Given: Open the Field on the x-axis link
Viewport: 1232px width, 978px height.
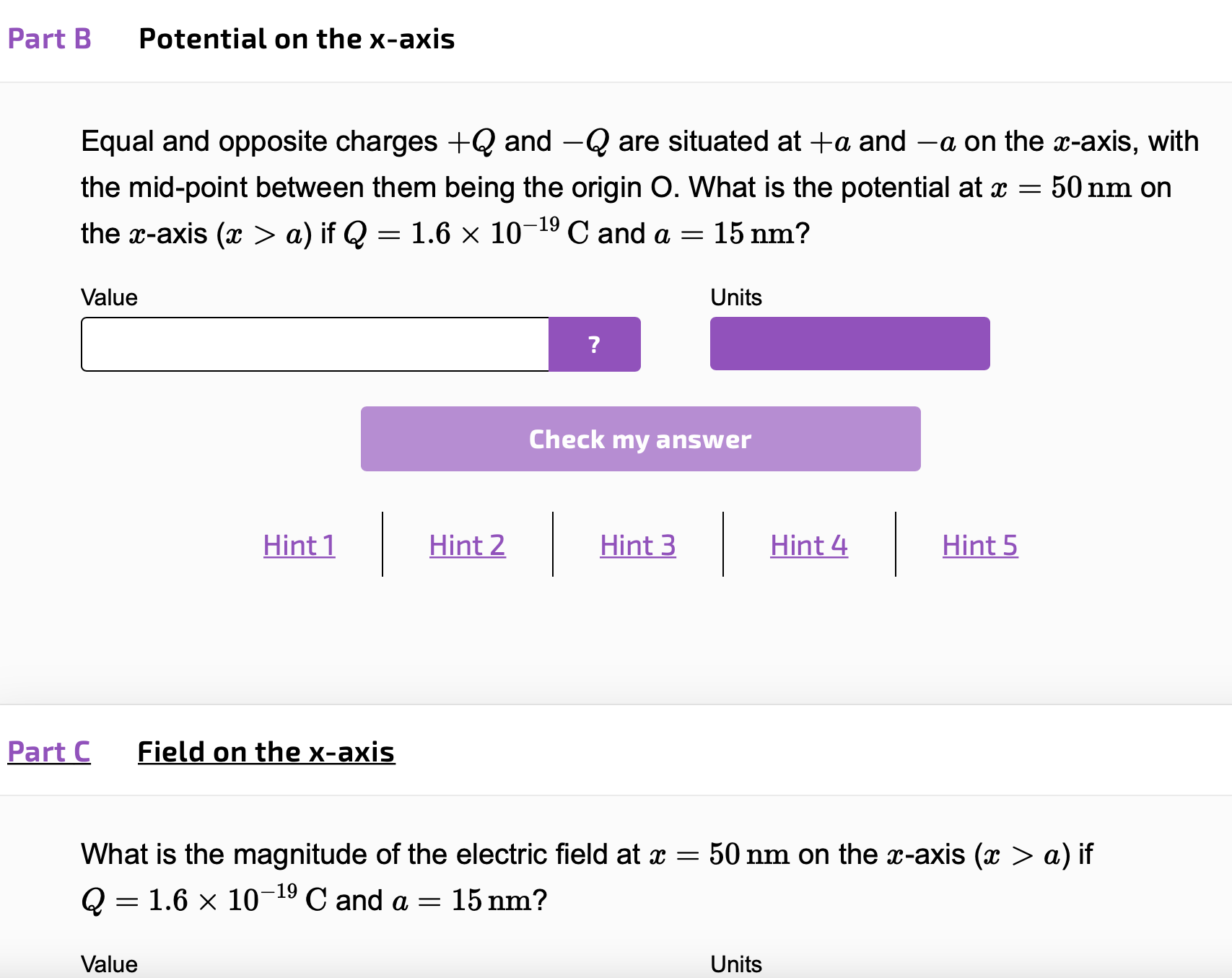Looking at the screenshot, I should click(x=264, y=751).
